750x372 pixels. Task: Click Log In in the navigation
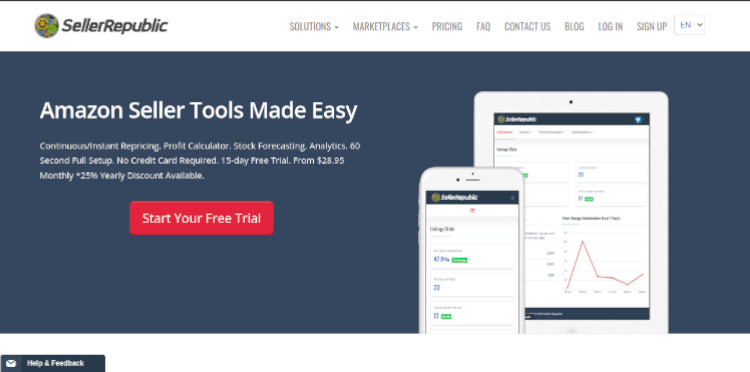pos(610,27)
